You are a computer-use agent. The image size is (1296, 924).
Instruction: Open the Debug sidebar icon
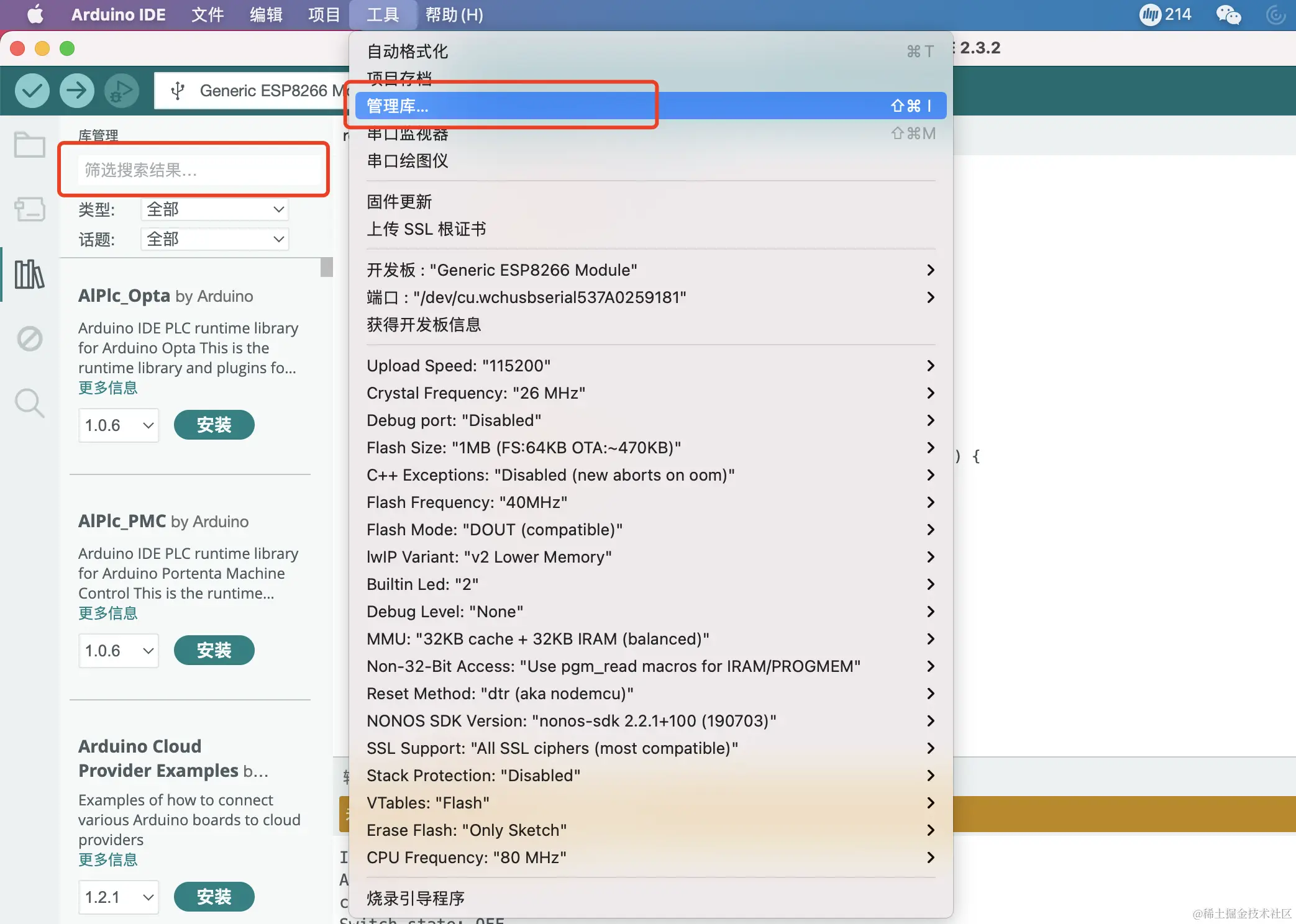point(29,338)
